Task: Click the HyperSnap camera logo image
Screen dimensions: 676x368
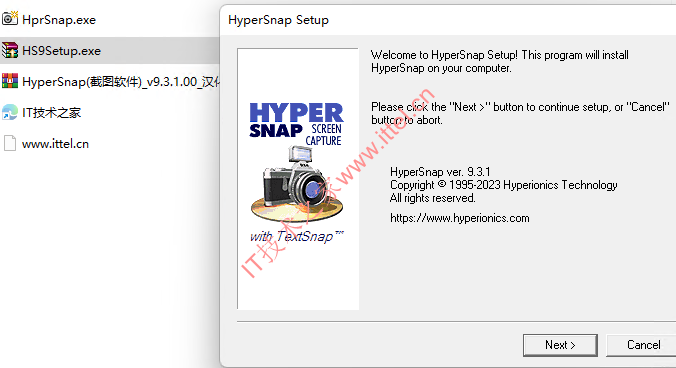Action: point(298,179)
